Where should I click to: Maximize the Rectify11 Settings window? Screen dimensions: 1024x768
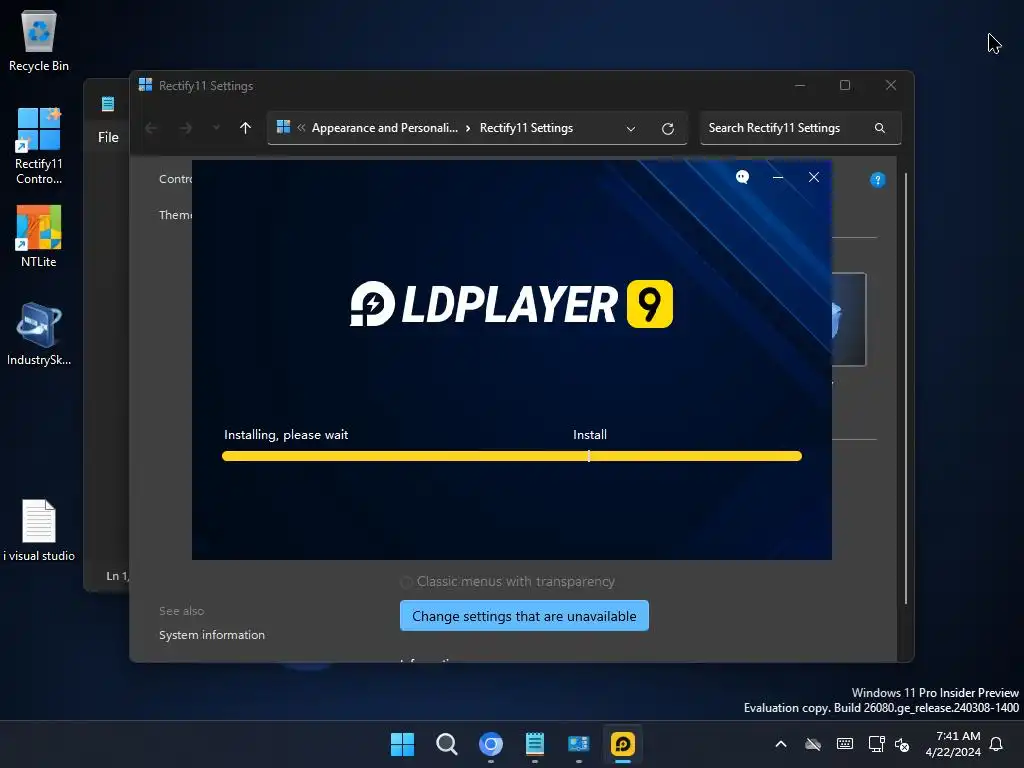click(x=844, y=85)
